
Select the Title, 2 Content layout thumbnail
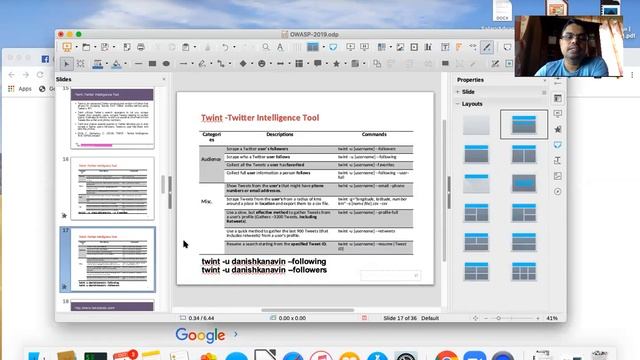[524, 154]
